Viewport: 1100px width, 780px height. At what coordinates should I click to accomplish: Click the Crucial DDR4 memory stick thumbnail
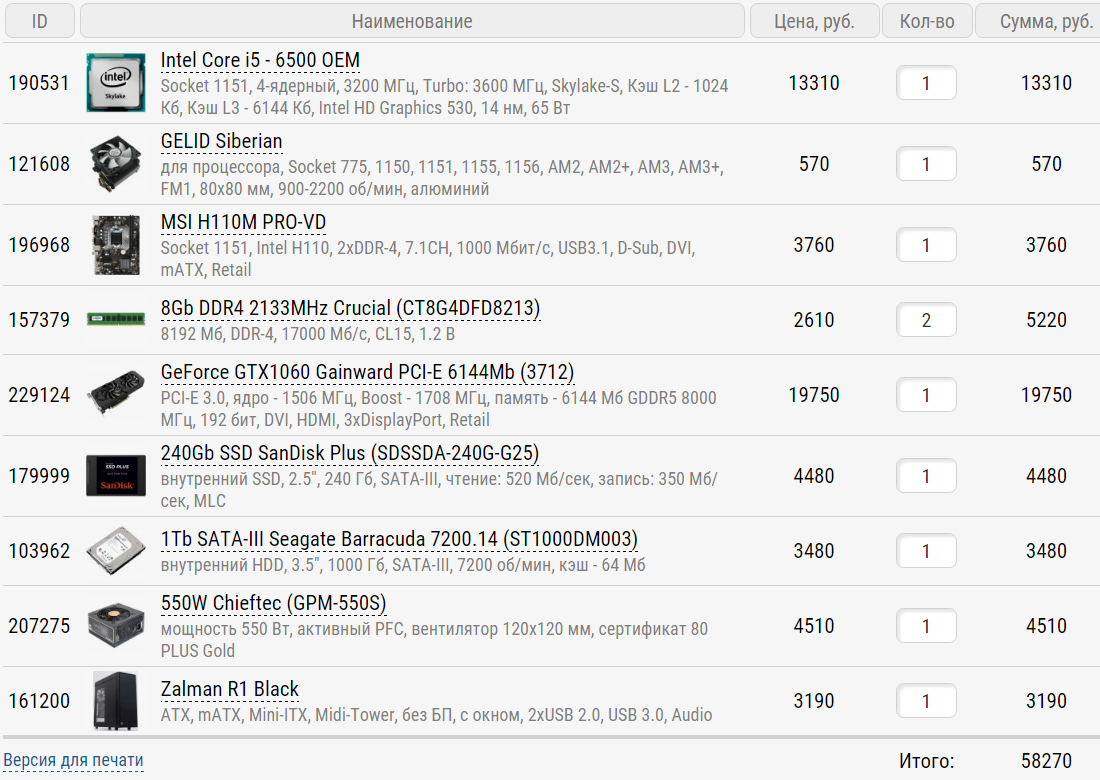pos(116,319)
